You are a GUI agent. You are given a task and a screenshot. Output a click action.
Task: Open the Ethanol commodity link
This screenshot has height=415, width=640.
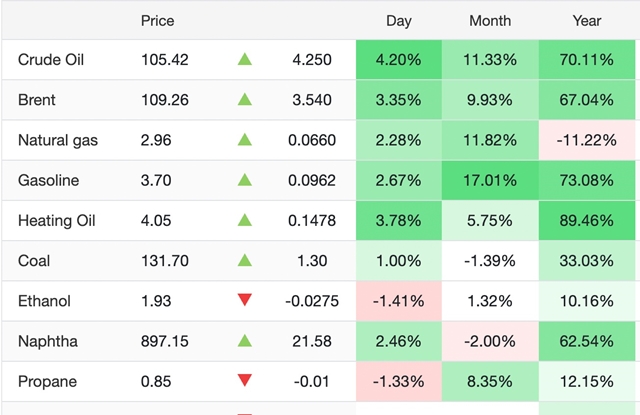point(44,301)
